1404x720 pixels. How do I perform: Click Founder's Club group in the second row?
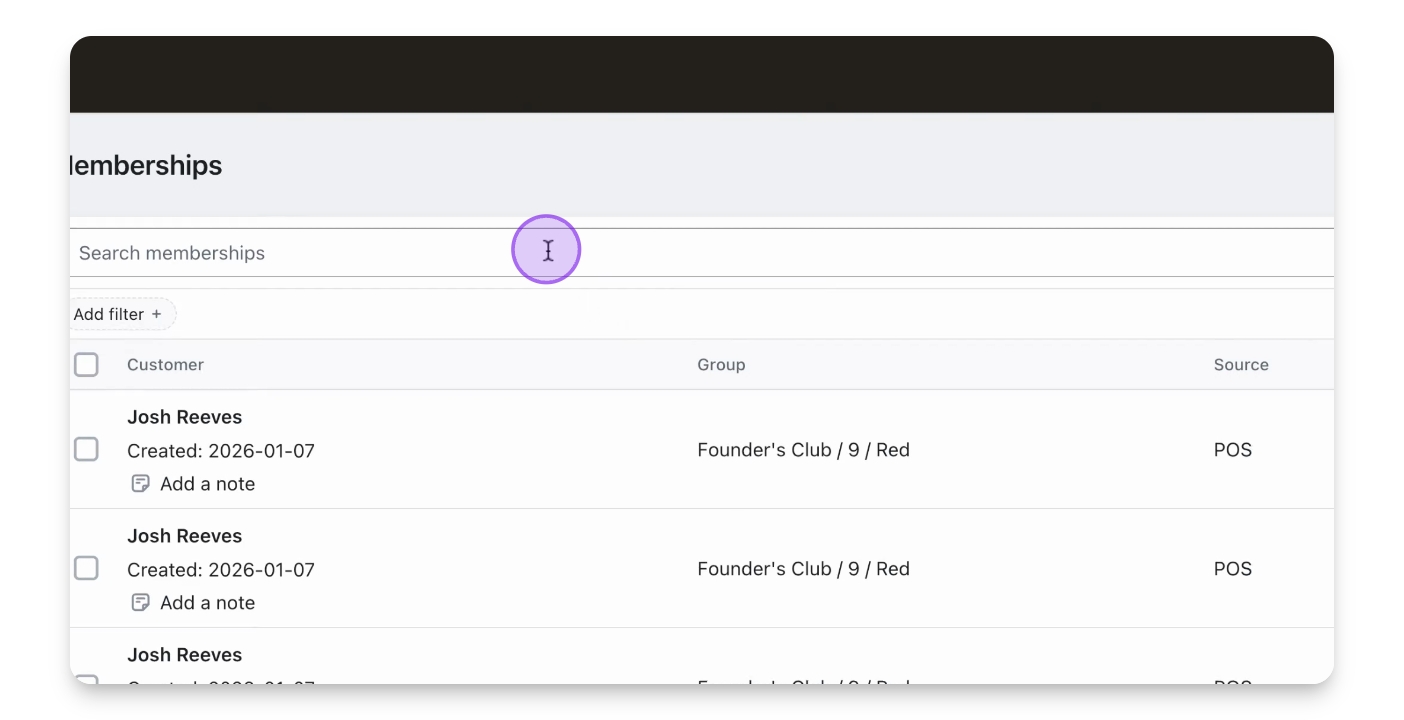[803, 569]
